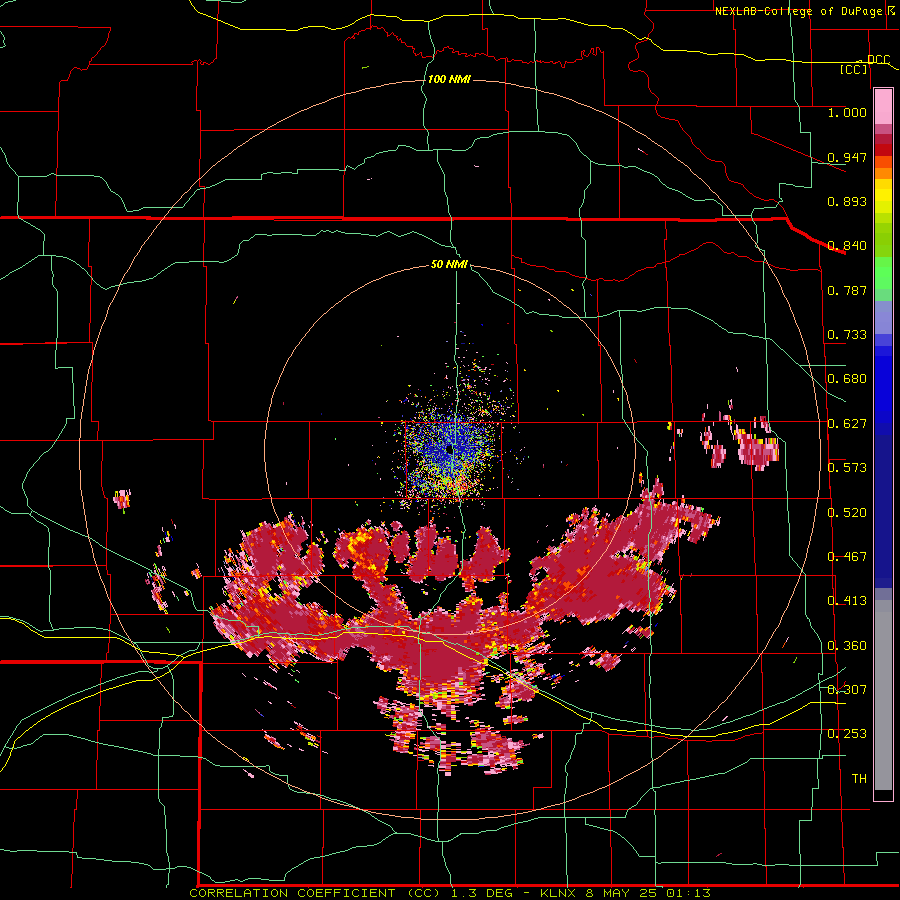Click the light pink segment at the top of the color bar

(x=883, y=106)
